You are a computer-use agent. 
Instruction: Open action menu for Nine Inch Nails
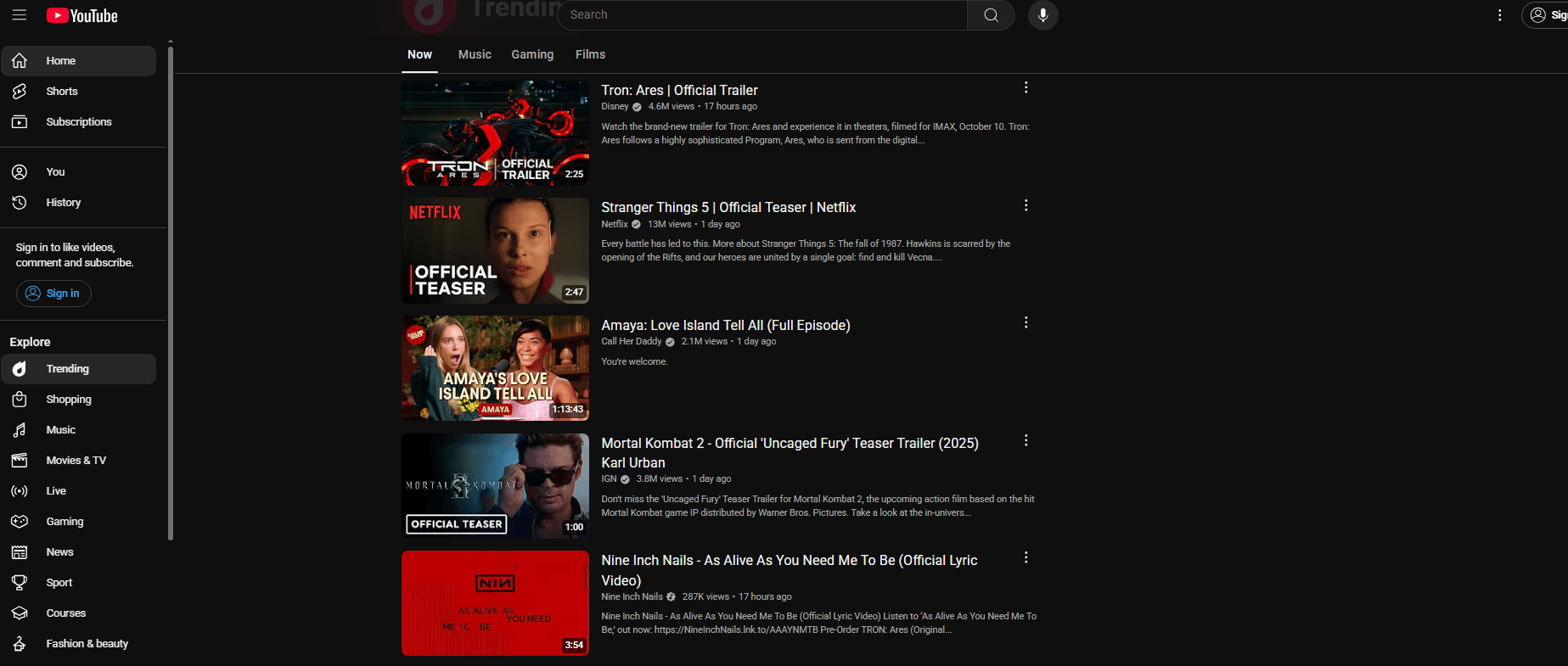coord(1026,557)
